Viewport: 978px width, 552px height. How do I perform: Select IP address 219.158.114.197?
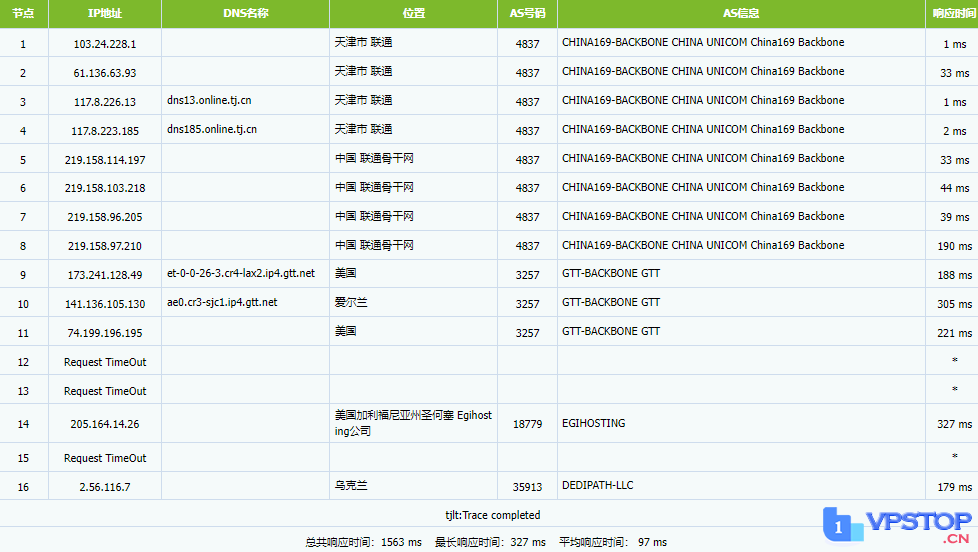pos(105,160)
